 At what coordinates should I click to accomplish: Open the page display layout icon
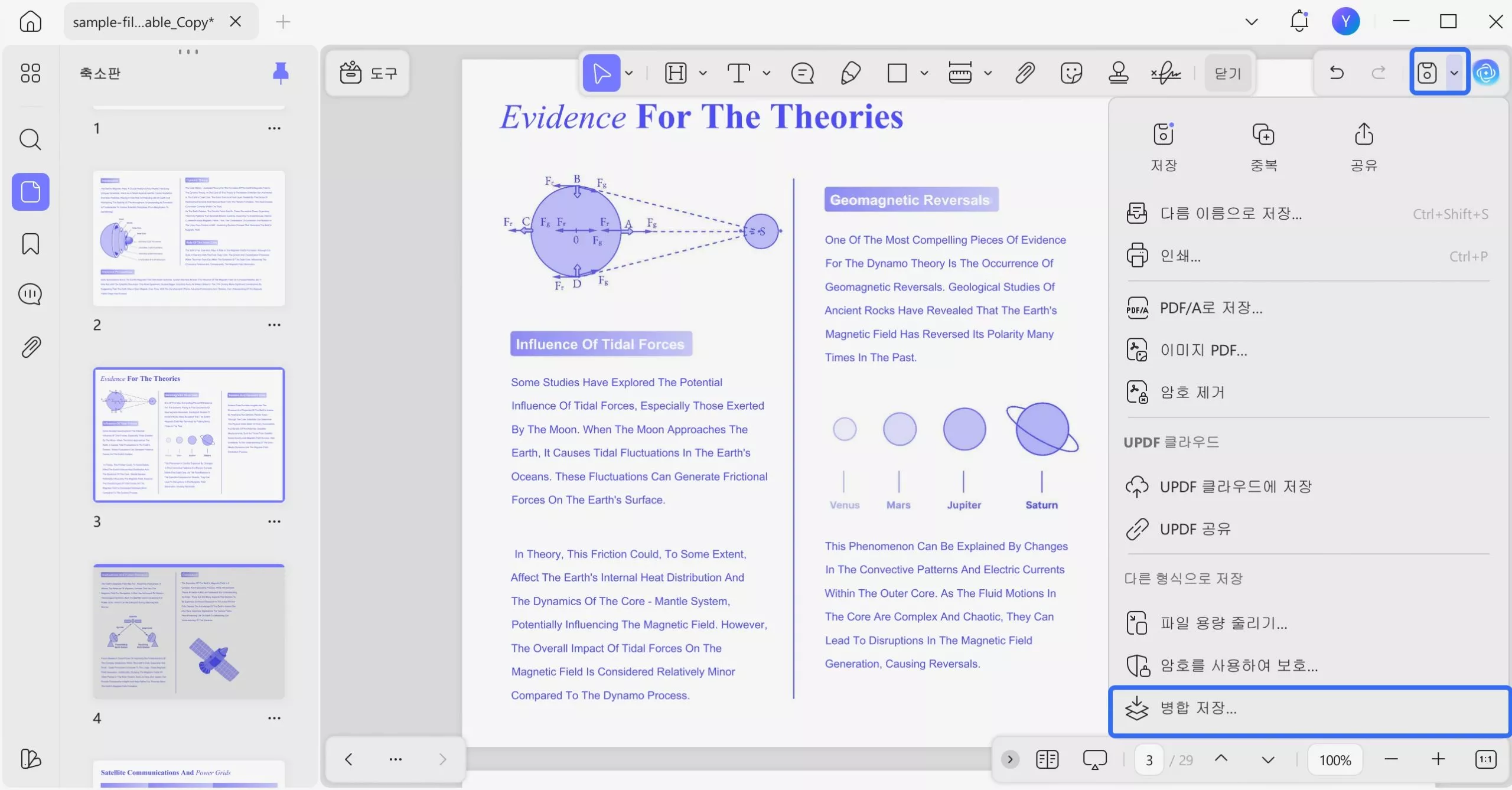click(x=1047, y=759)
